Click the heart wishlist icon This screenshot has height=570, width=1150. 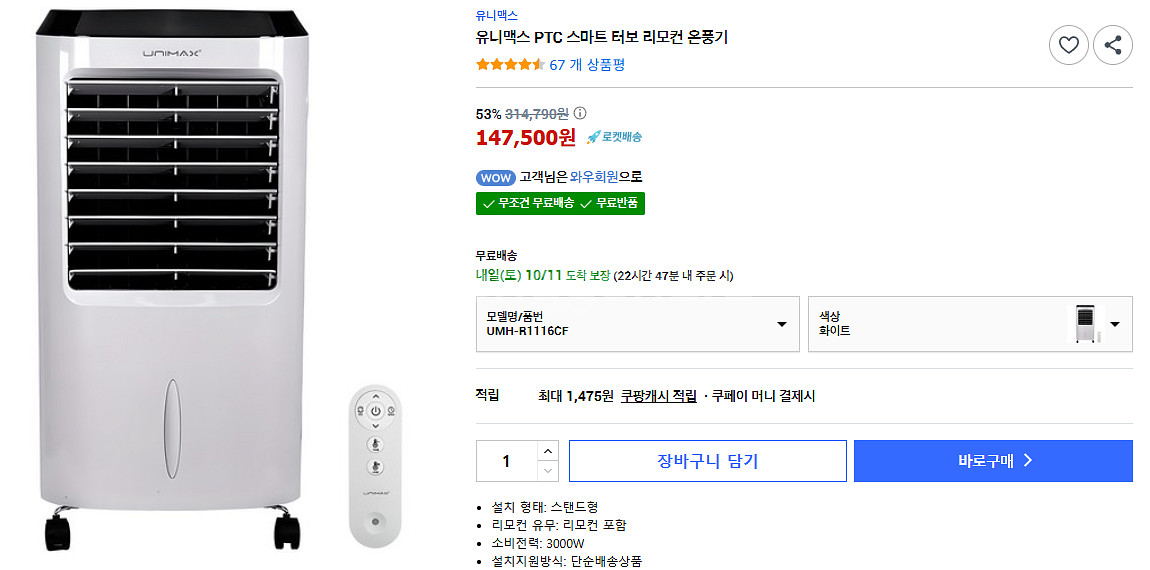(1068, 45)
